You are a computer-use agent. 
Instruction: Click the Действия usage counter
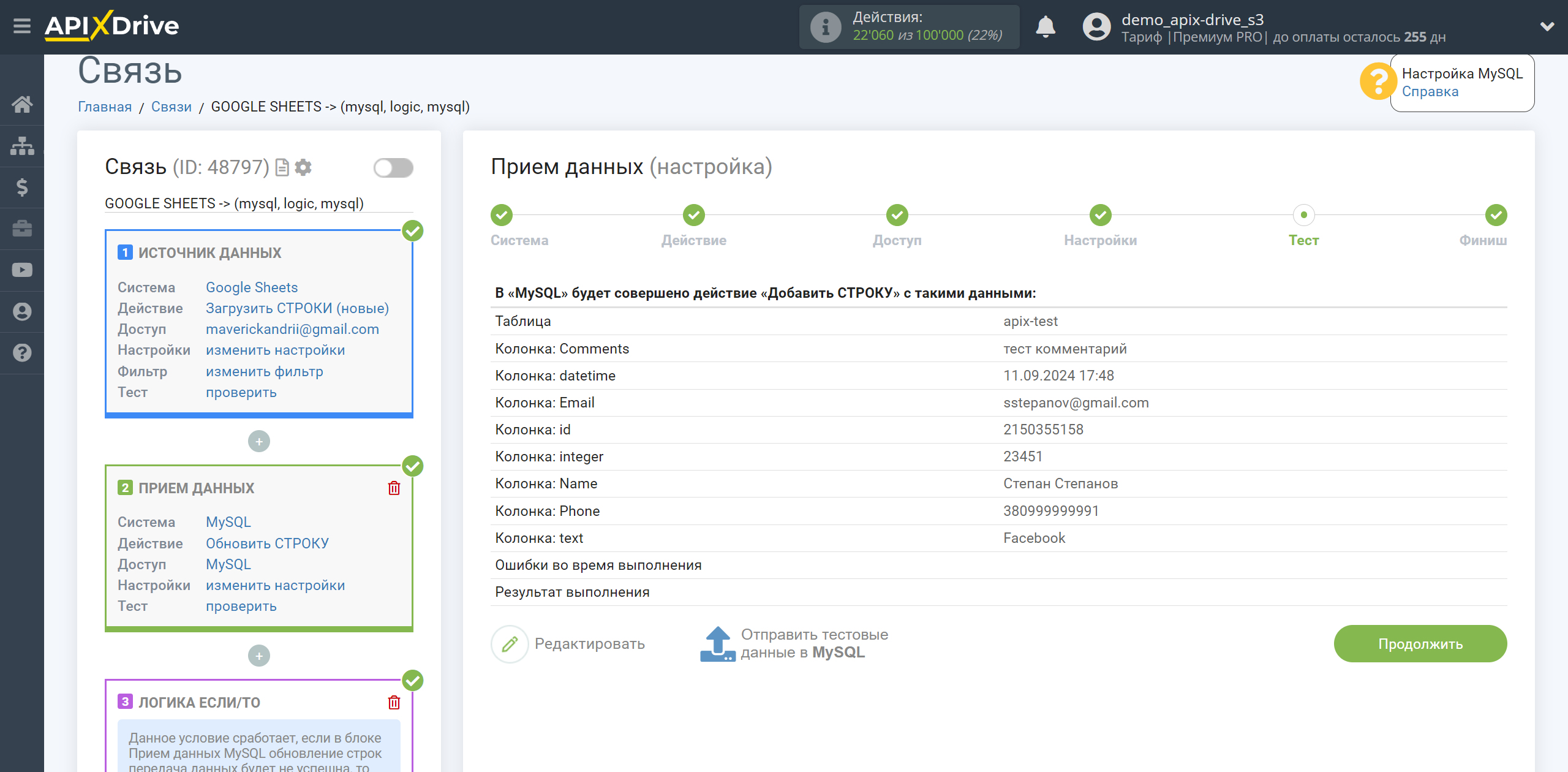[910, 27]
